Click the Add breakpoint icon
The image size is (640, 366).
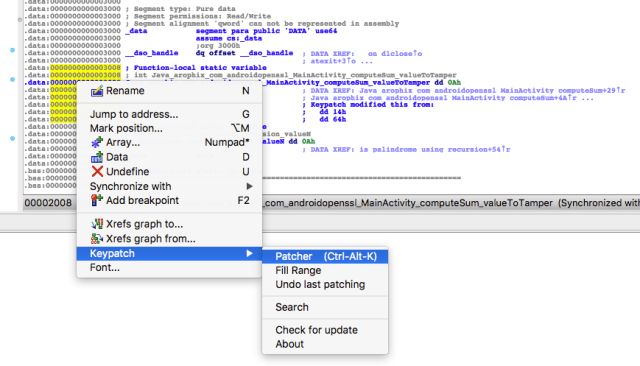(x=97, y=200)
